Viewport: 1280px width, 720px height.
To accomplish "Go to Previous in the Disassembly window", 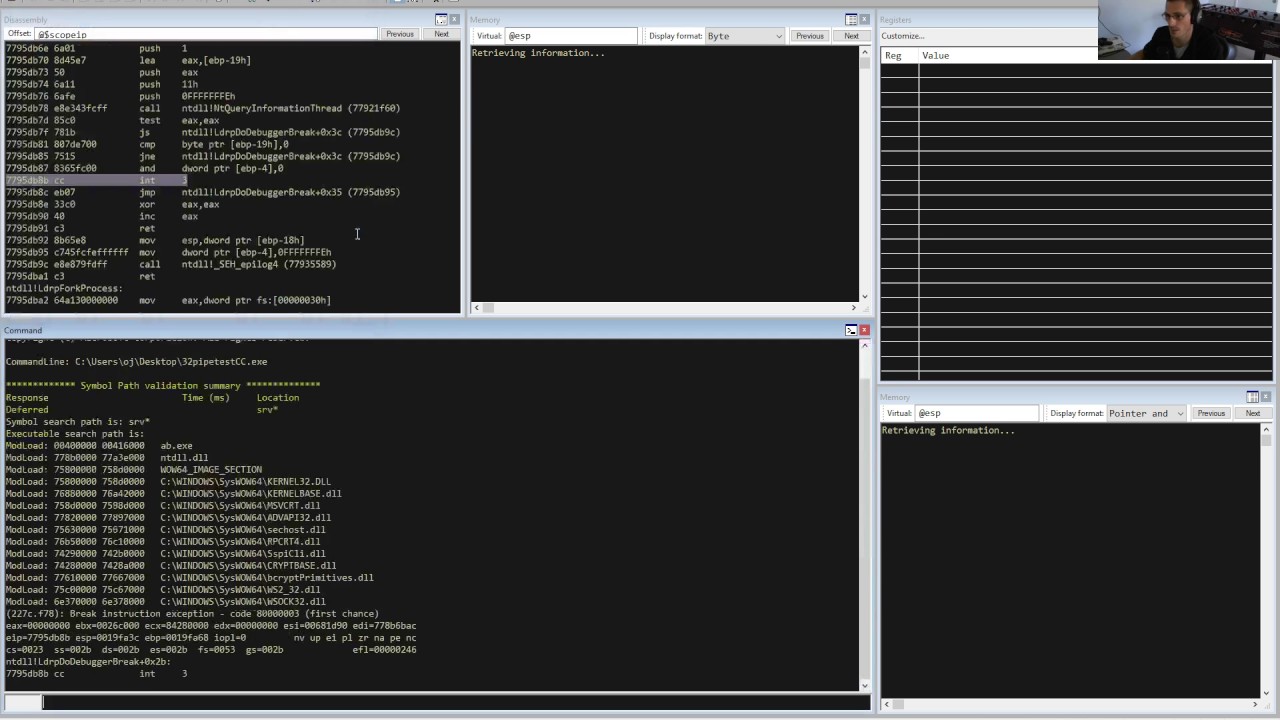I will (x=400, y=34).
